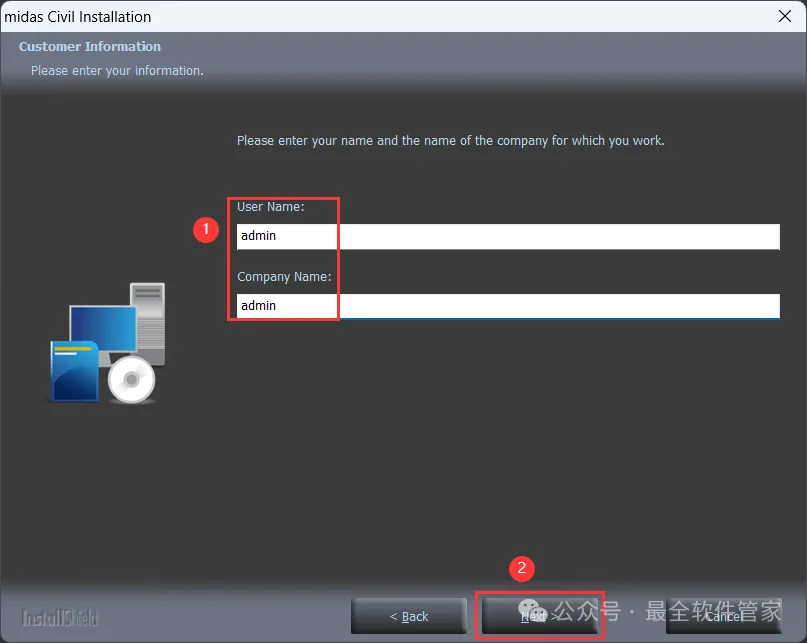Viewport: 807px width, 643px height.
Task: Click the 'Please enter your information.' text
Action: pyautogui.click(x=117, y=71)
